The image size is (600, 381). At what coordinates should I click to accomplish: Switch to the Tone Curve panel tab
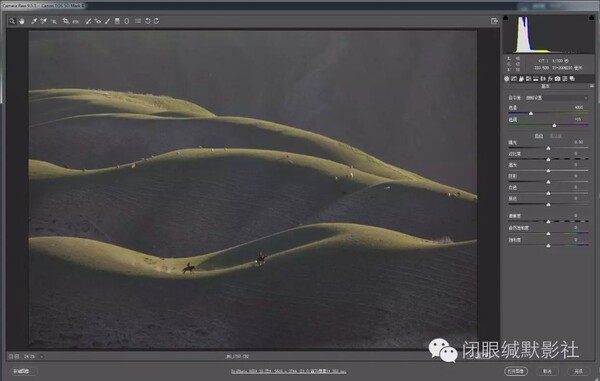(x=514, y=79)
